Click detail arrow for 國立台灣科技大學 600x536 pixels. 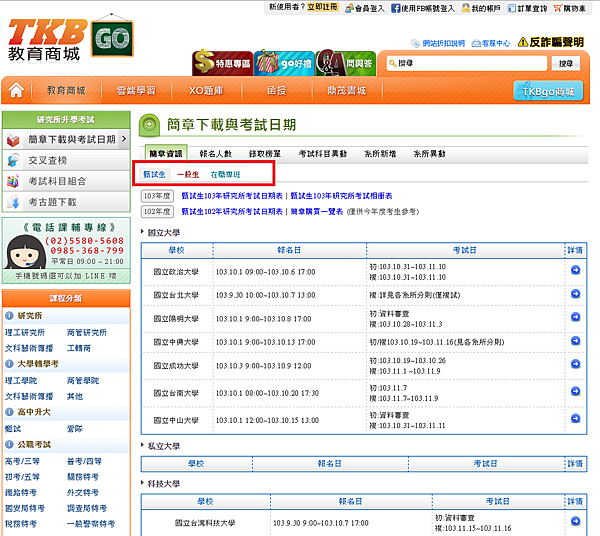(575, 521)
